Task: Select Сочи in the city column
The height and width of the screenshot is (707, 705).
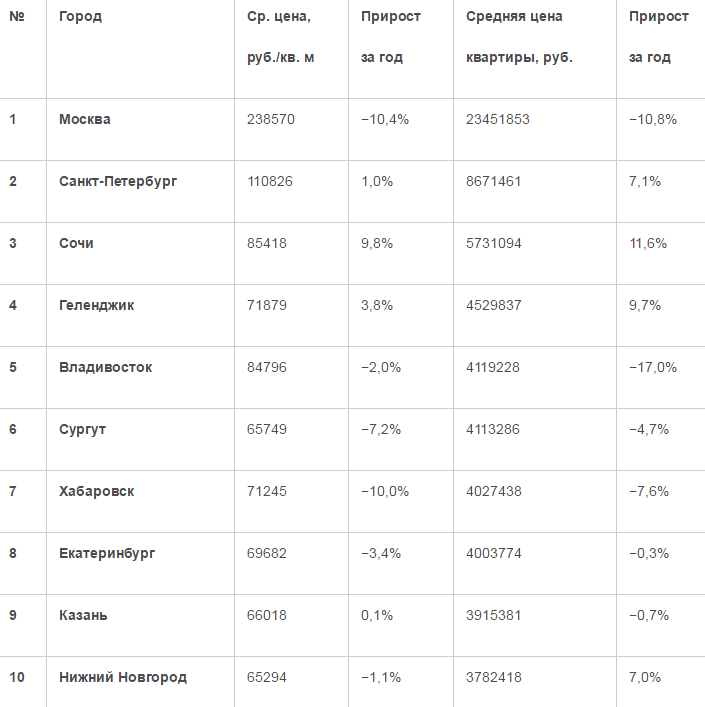Action: [x=76, y=243]
